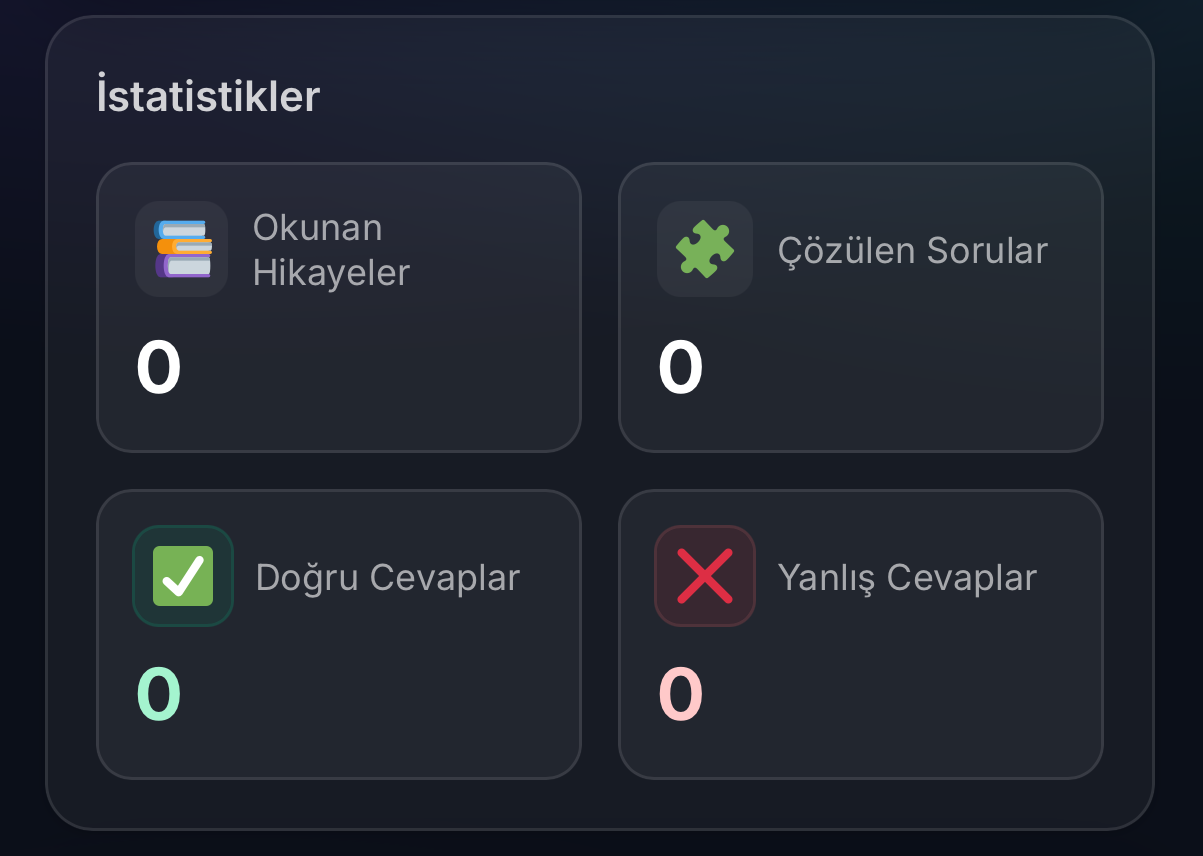Click the stacked books icon

point(182,249)
